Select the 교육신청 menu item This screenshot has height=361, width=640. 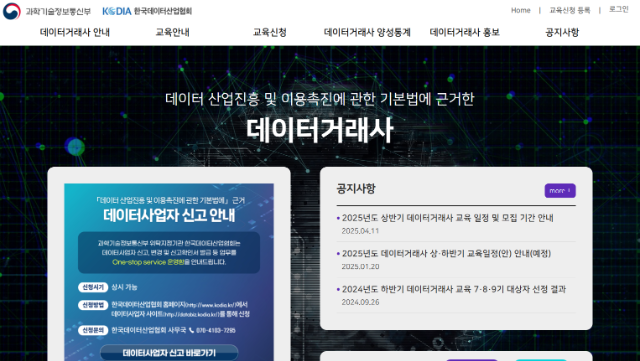click(x=270, y=32)
